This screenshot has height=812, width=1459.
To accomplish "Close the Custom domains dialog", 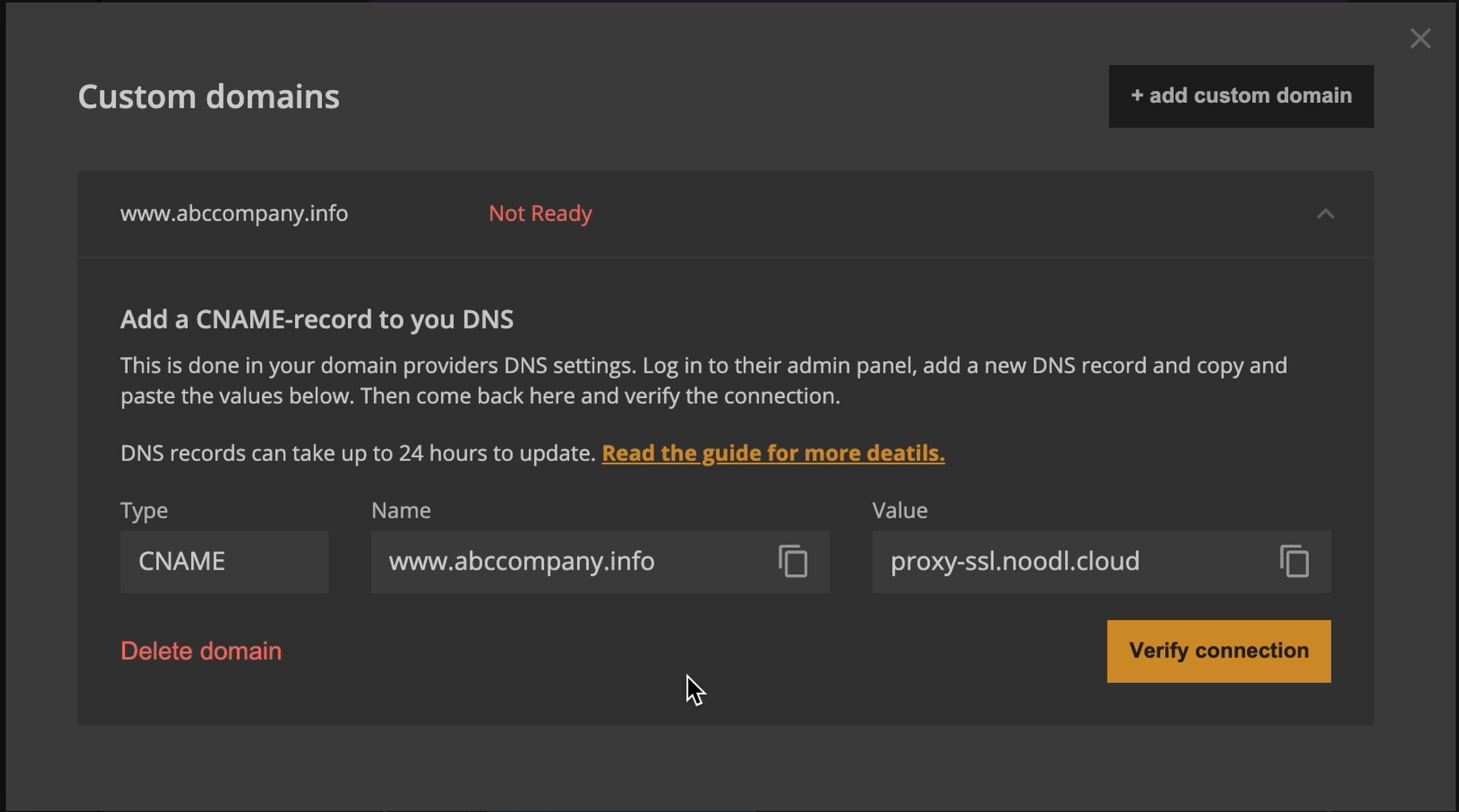I will pyautogui.click(x=1420, y=39).
